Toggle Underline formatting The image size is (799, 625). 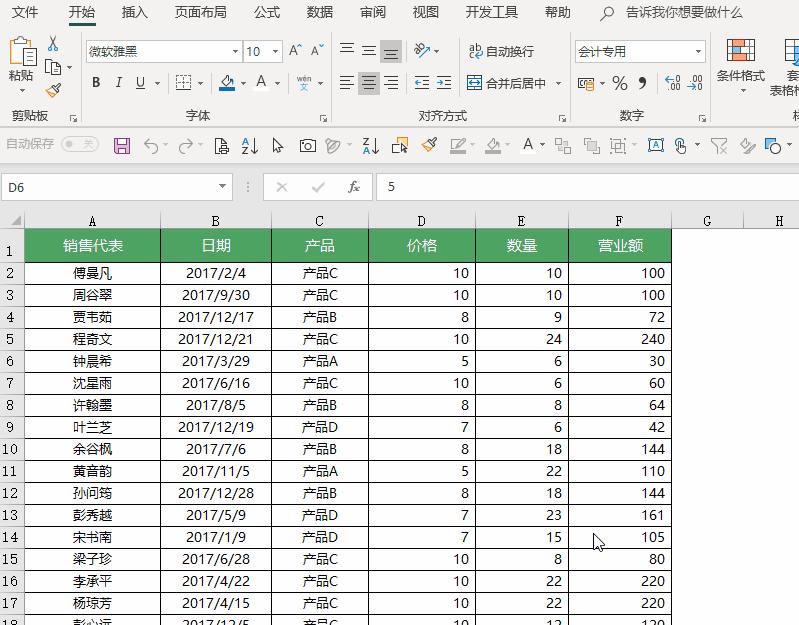[141, 83]
